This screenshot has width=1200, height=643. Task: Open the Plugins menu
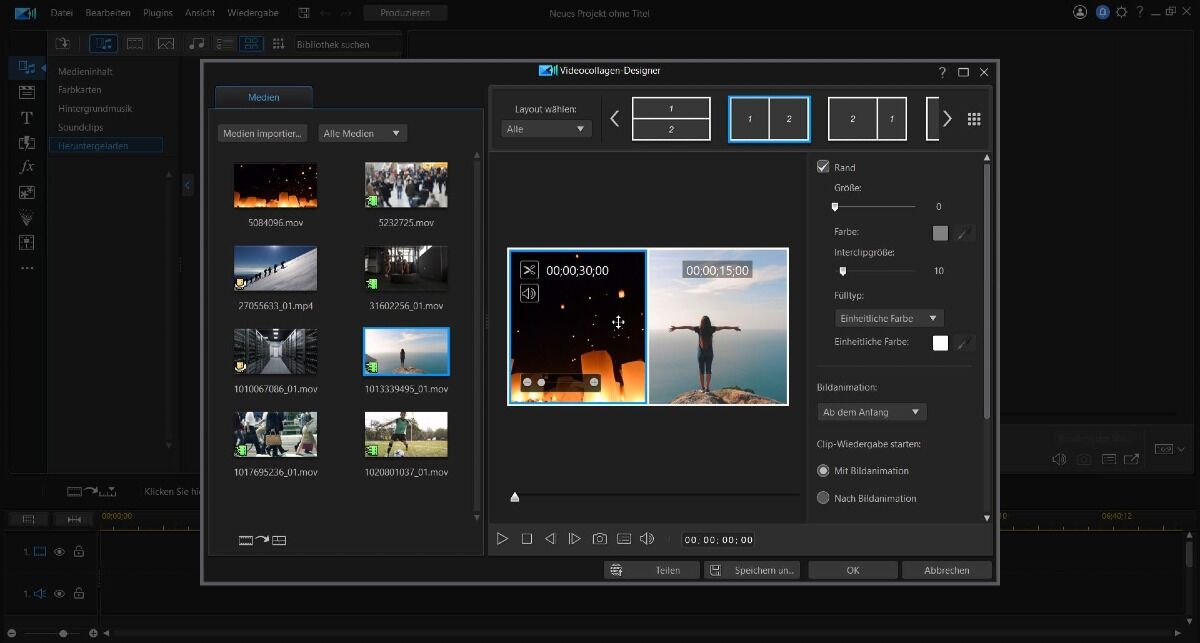157,13
